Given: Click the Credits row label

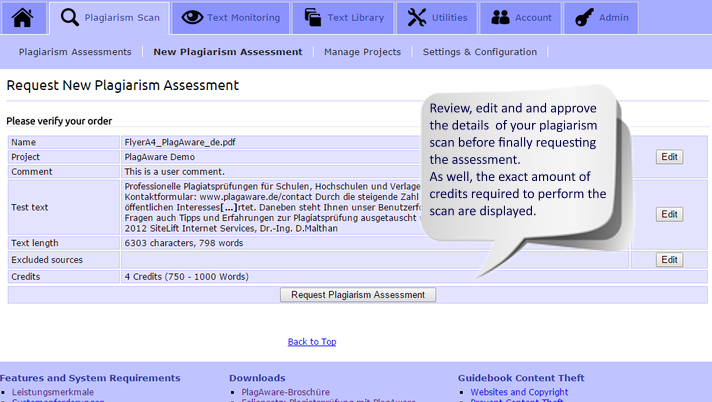Looking at the screenshot, I should pos(25,277).
